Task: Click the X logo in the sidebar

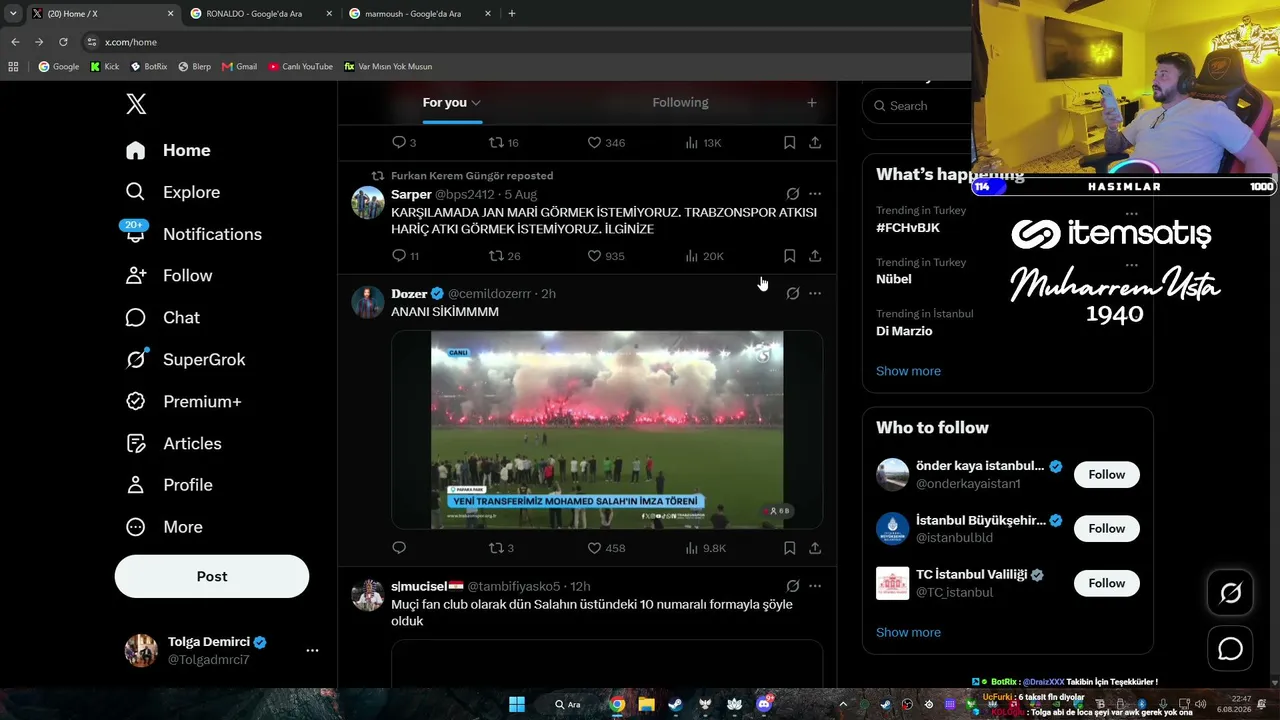Action: [x=136, y=104]
